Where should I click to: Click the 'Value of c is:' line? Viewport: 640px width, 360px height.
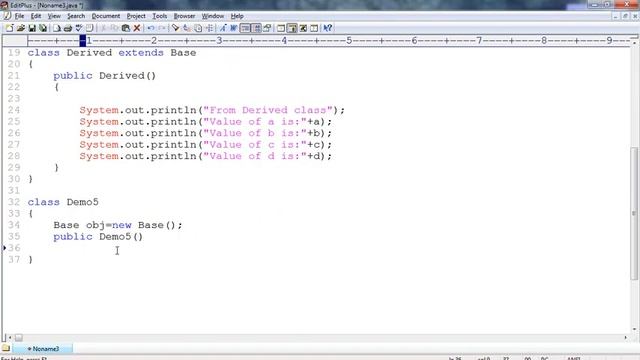(x=206, y=144)
